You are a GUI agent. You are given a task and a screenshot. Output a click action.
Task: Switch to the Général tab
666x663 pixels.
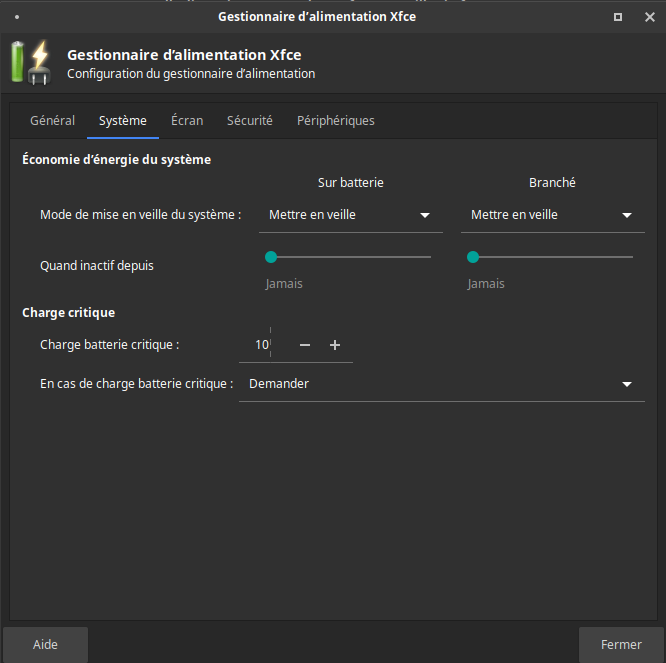coord(53,121)
